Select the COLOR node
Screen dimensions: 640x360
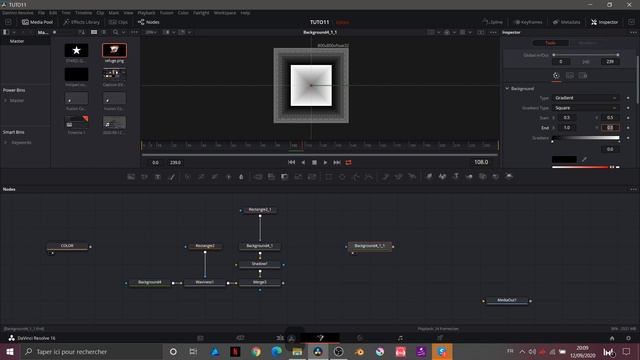(67, 246)
